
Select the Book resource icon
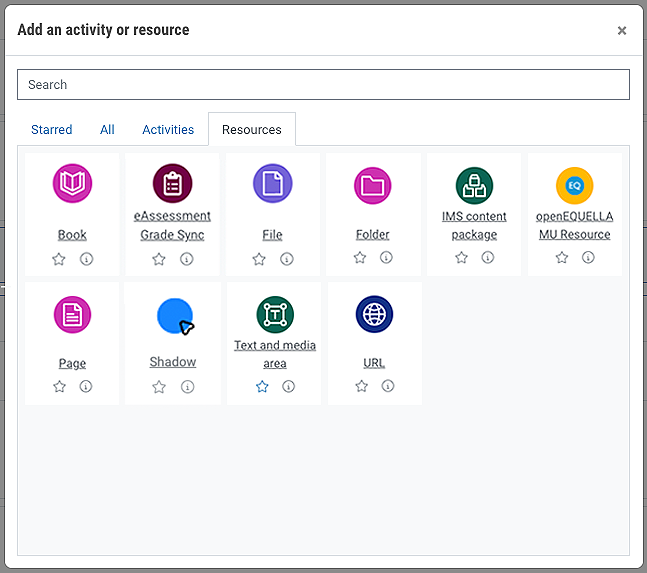pyautogui.click(x=72, y=184)
